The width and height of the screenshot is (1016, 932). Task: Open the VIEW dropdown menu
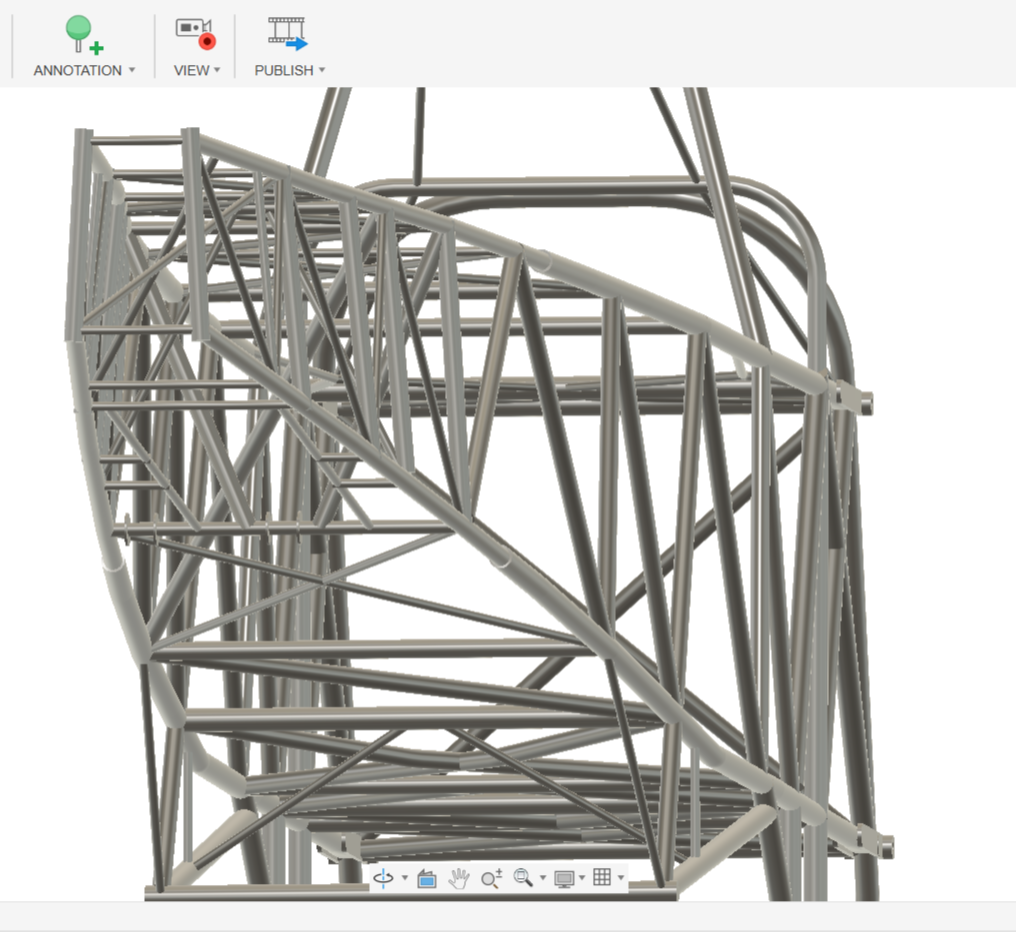197,70
